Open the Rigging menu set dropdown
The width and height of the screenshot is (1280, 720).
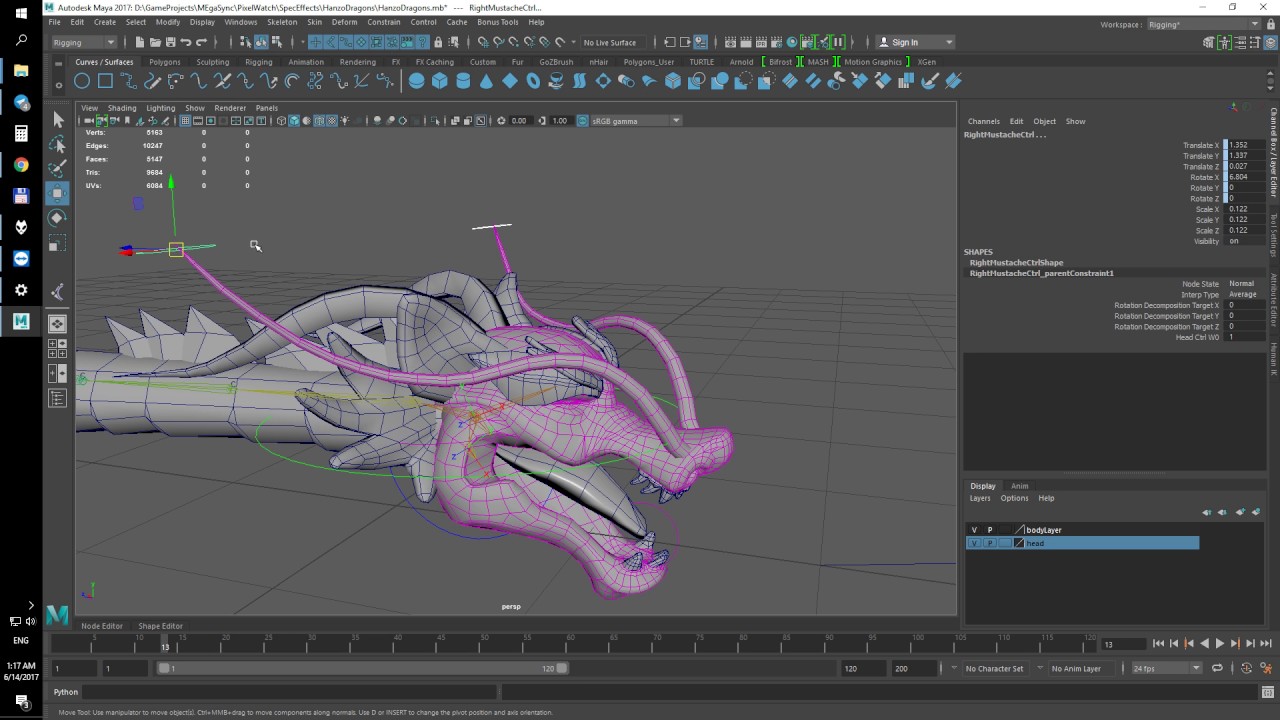click(84, 42)
